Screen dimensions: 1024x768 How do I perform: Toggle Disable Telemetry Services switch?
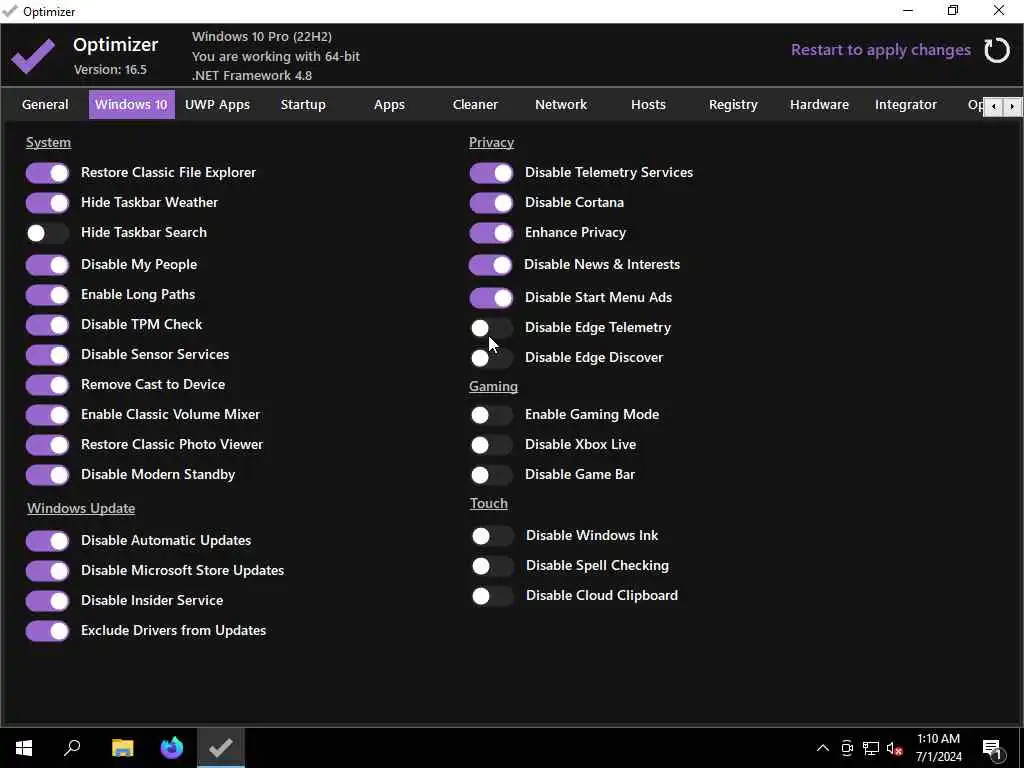491,173
